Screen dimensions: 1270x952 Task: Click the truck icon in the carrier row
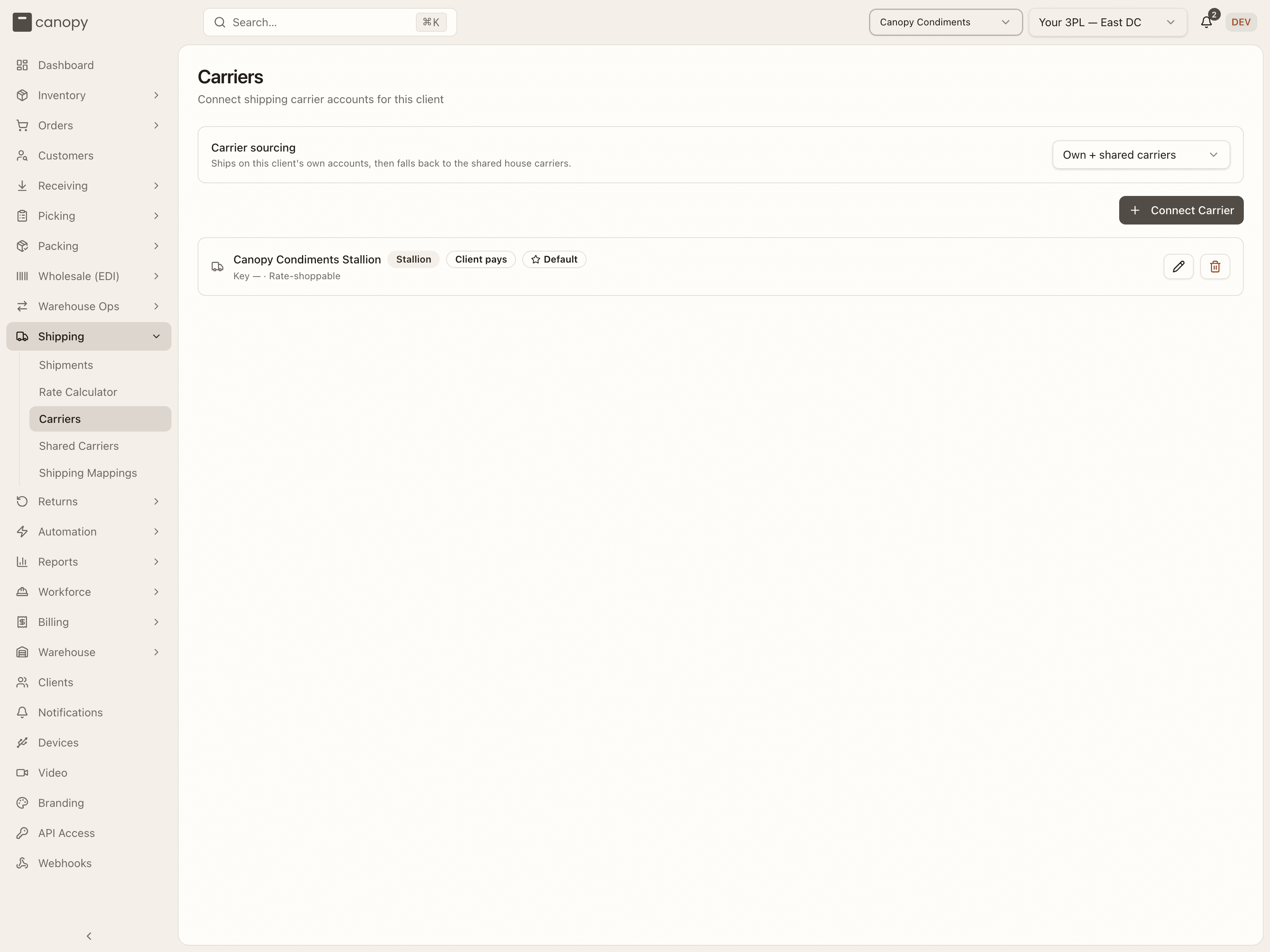[217, 267]
